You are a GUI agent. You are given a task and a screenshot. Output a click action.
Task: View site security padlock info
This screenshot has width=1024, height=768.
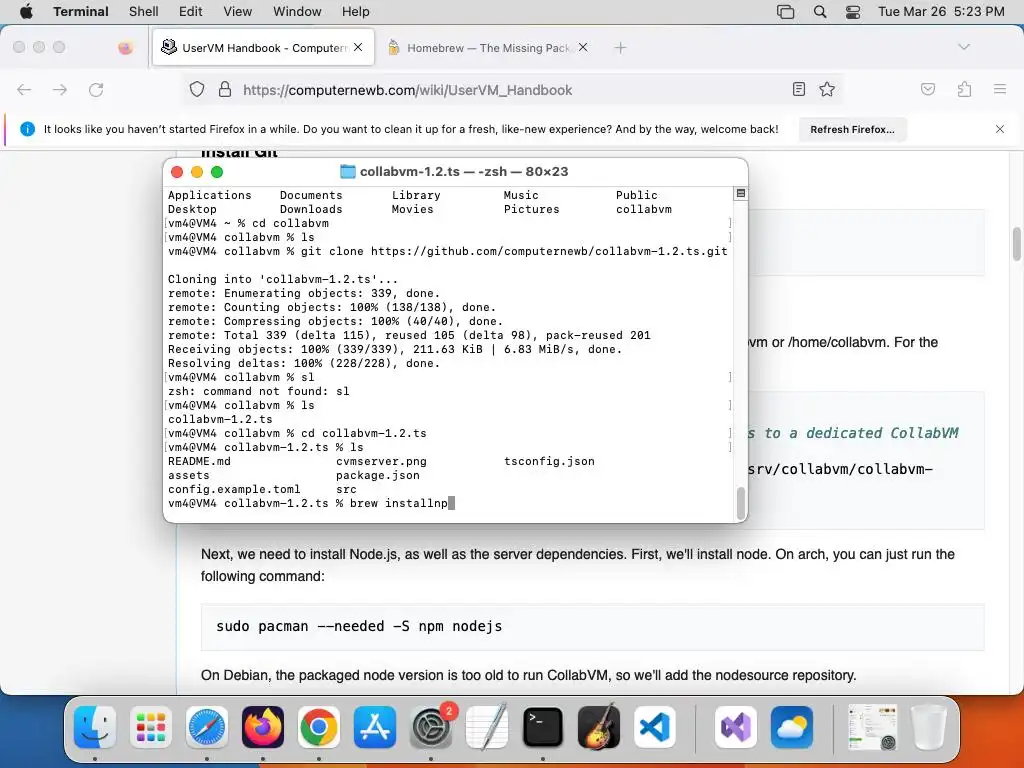(x=225, y=89)
